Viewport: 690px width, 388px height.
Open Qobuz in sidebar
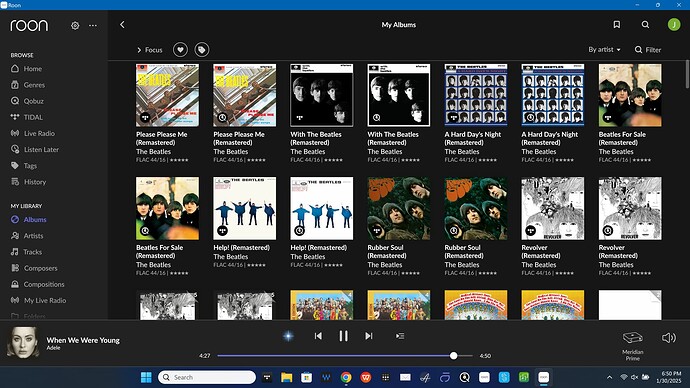point(33,101)
